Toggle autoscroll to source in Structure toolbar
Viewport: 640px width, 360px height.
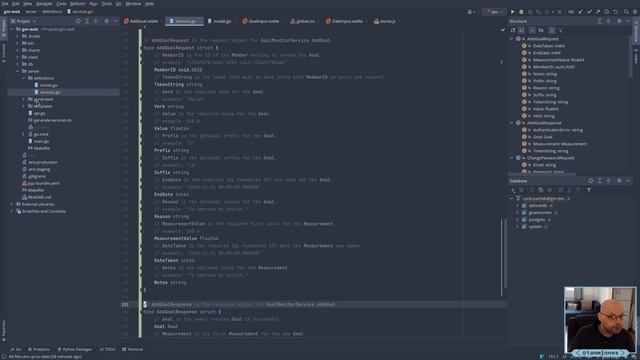click(x=552, y=30)
